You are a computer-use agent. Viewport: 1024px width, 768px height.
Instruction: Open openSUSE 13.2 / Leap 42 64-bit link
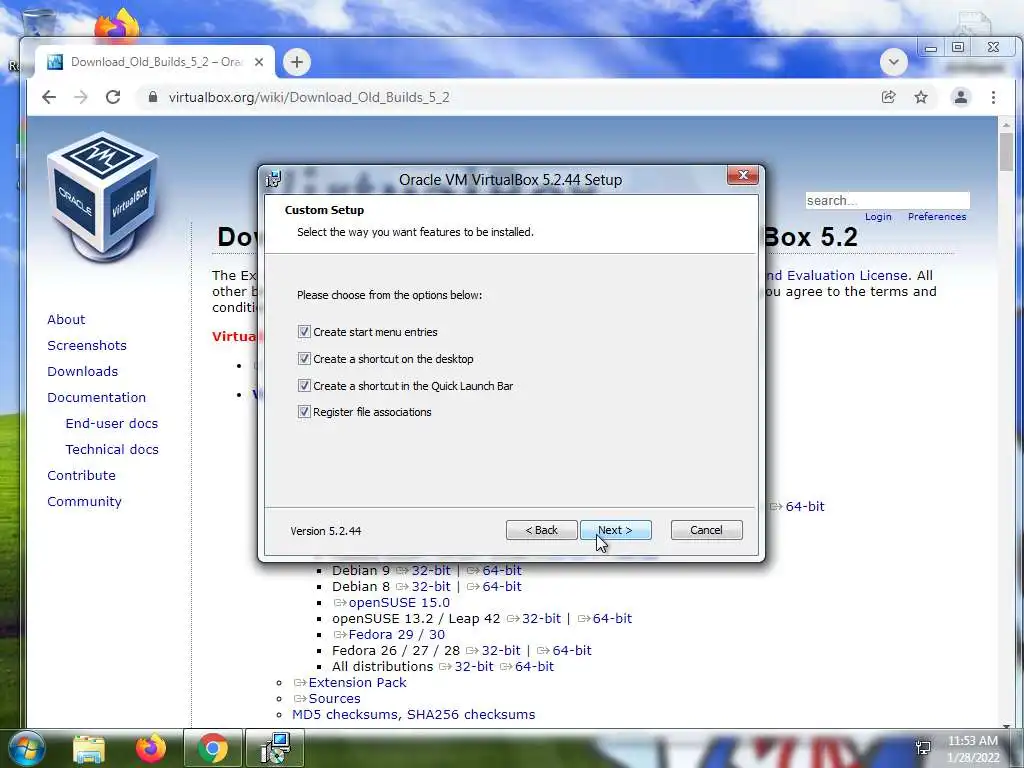612,618
